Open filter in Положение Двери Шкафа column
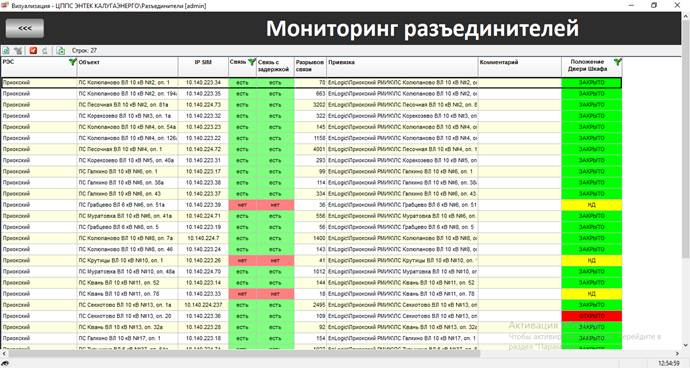Image resolution: width=690 pixels, height=368 pixels. point(618,63)
